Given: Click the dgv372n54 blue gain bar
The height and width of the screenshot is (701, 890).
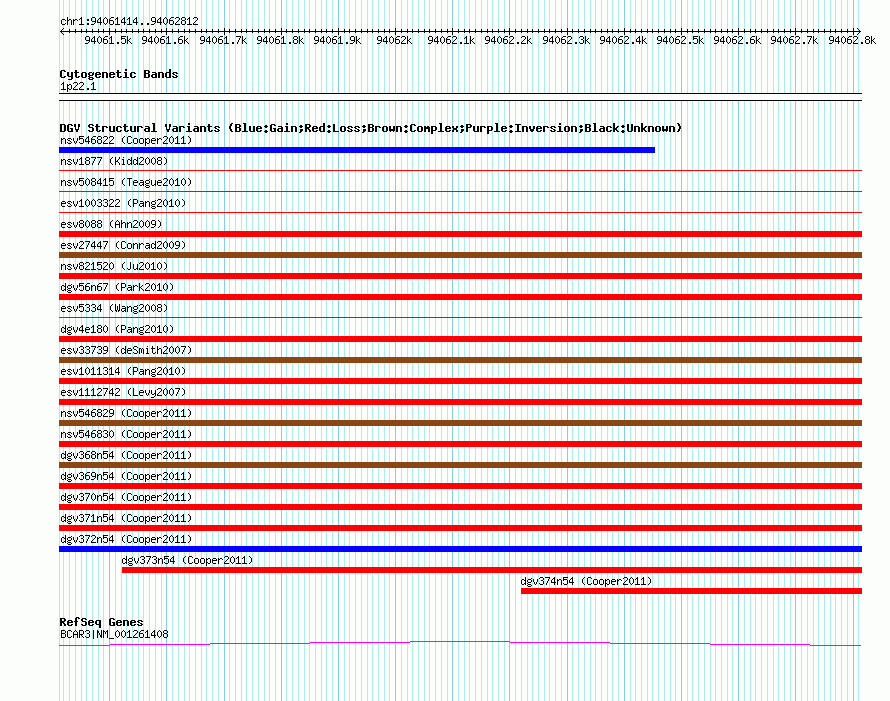Looking at the screenshot, I should pos(460,549).
